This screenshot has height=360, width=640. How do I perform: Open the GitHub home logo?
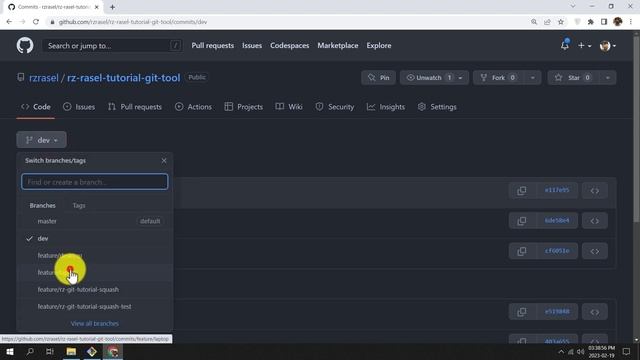pos(25,45)
